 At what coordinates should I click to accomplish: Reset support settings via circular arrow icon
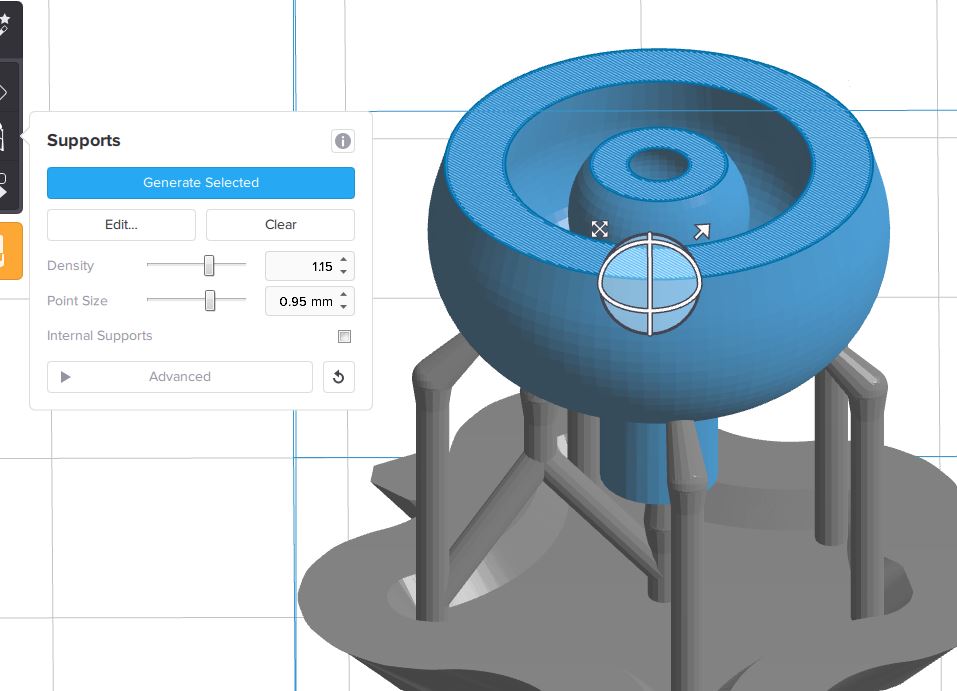[x=339, y=377]
